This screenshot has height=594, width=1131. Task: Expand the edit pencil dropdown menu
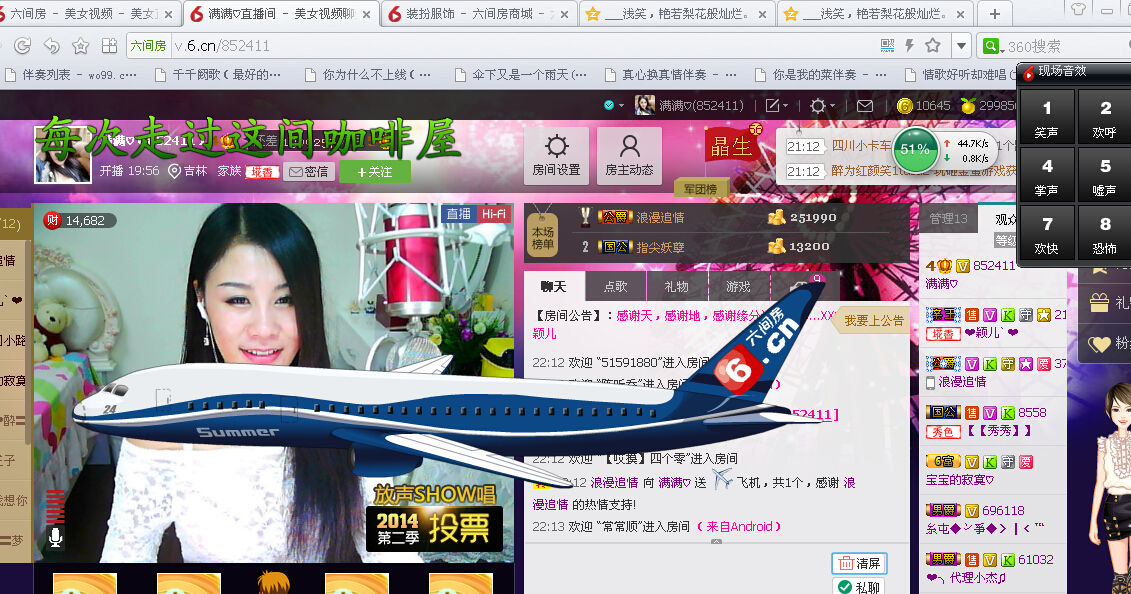pyautogui.click(x=776, y=106)
